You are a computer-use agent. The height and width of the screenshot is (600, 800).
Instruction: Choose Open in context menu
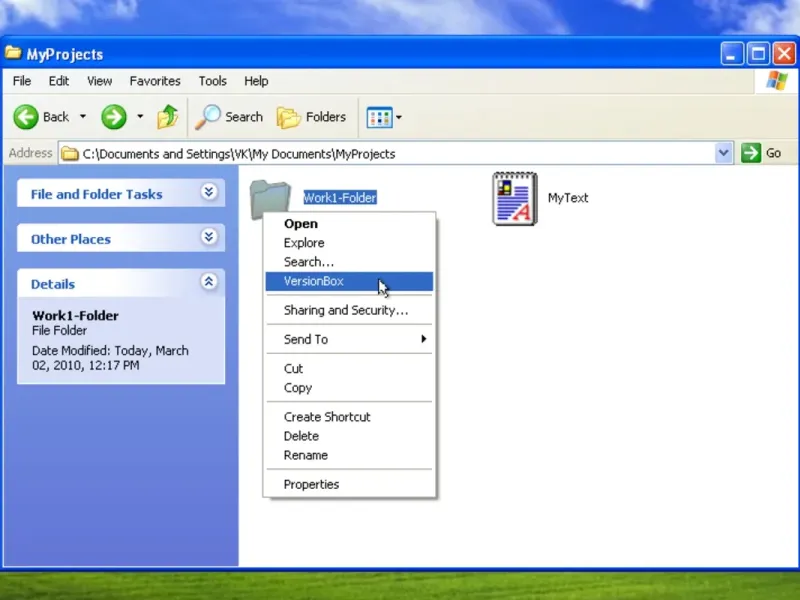tap(349, 223)
